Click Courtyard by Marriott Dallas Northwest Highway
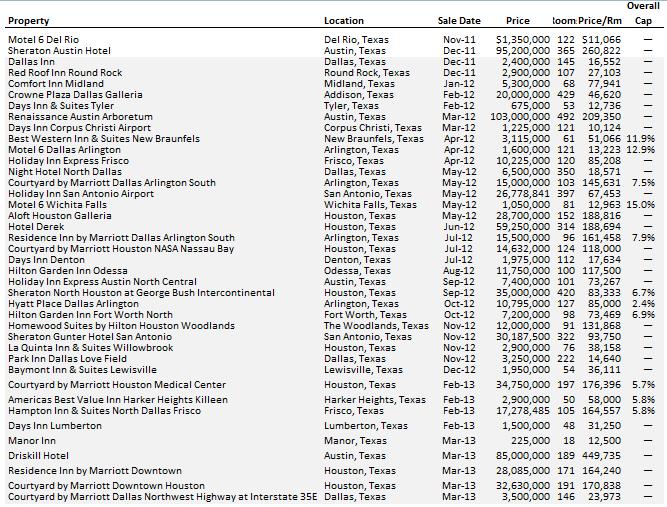 pyautogui.click(x=162, y=497)
